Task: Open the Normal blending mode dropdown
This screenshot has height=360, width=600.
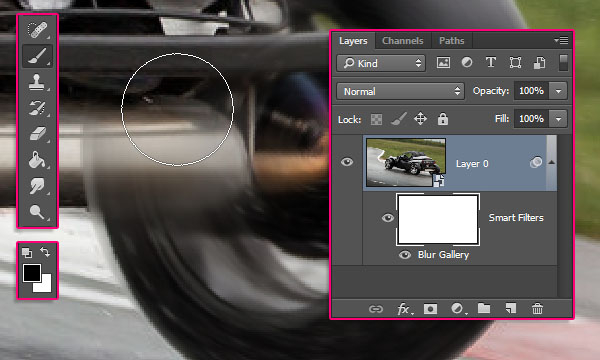Action: (x=400, y=91)
